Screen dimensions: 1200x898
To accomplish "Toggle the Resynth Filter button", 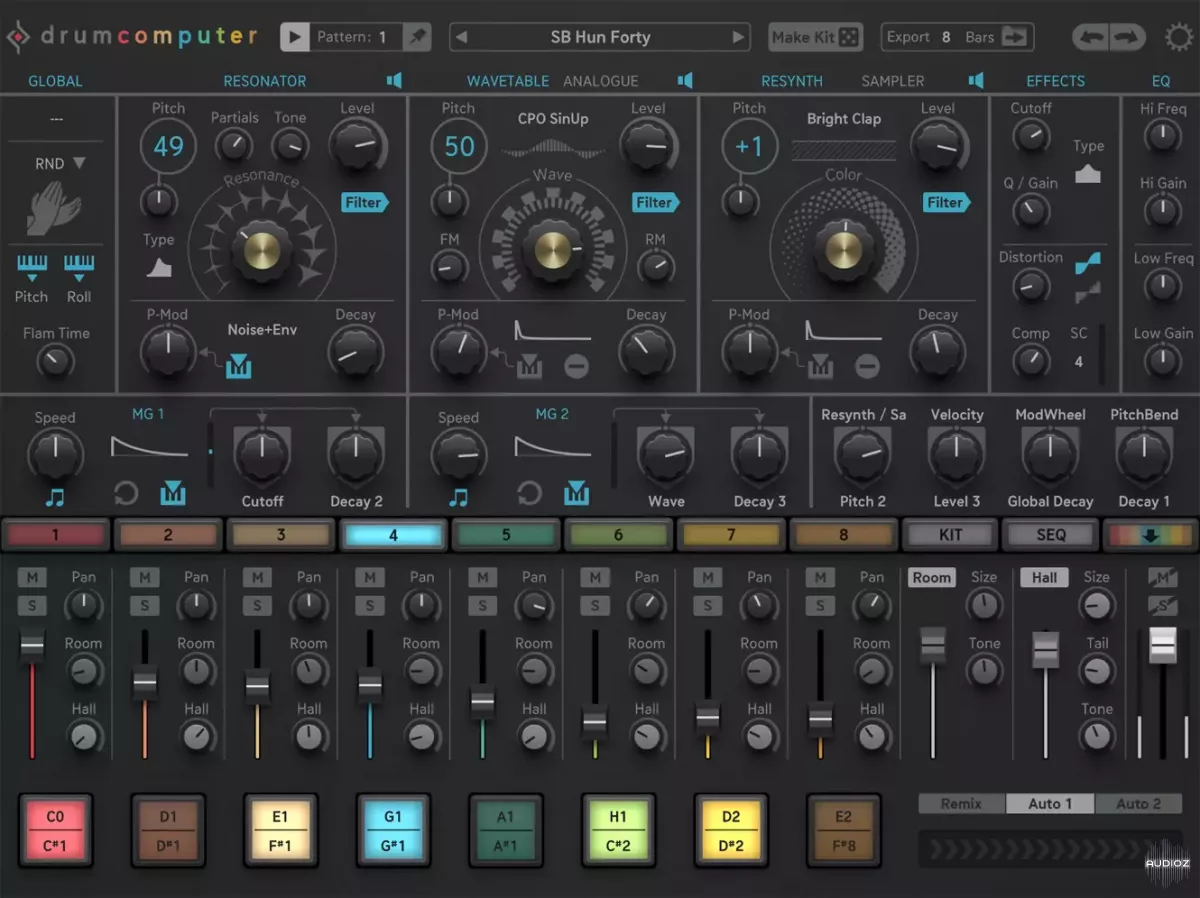I will 946,202.
